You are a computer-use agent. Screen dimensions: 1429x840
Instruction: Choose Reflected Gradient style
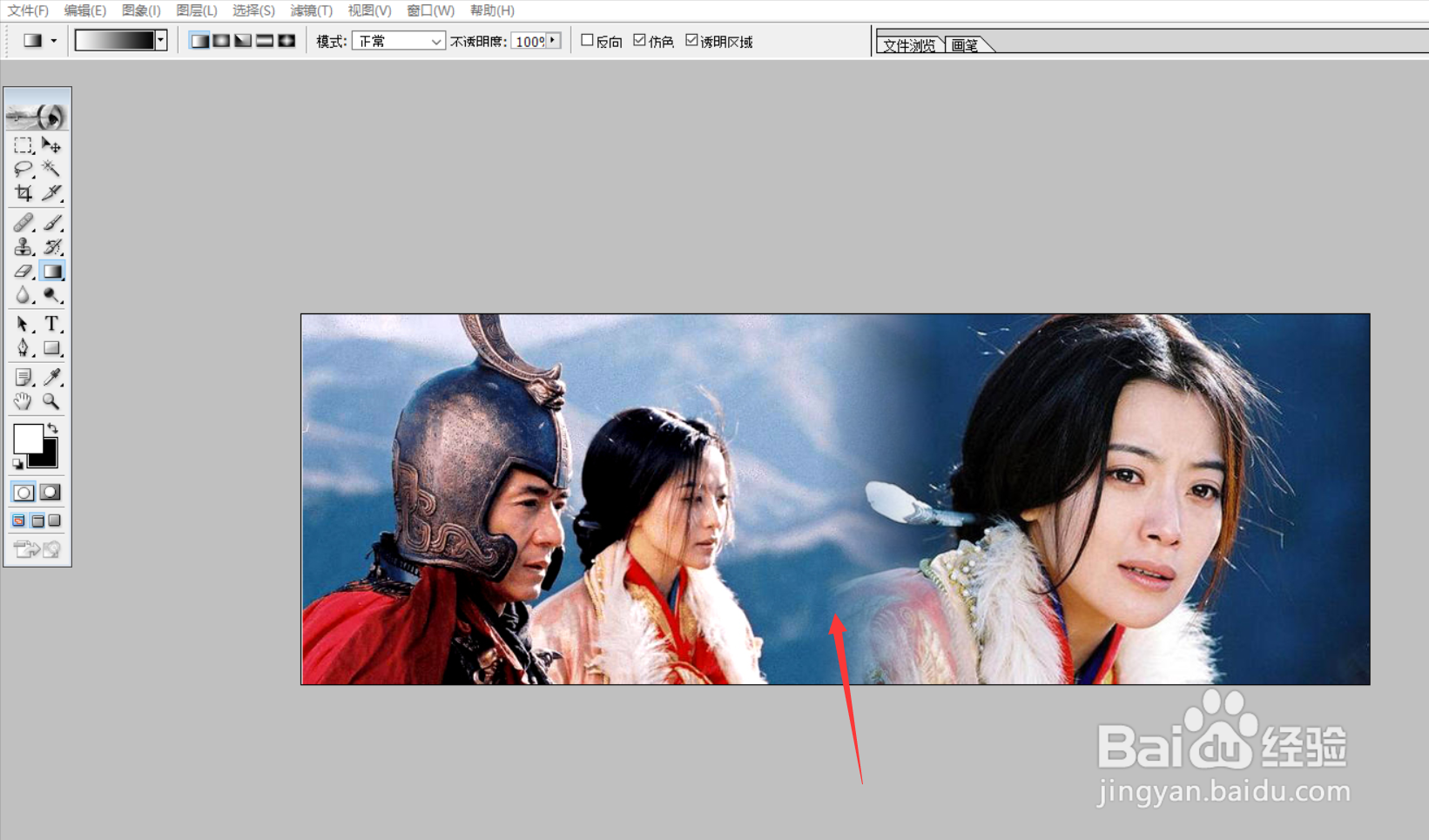click(265, 41)
